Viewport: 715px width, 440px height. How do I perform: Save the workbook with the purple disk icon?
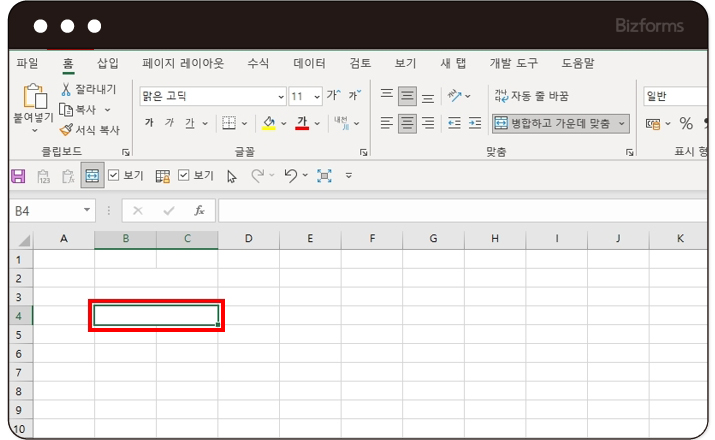(x=18, y=176)
